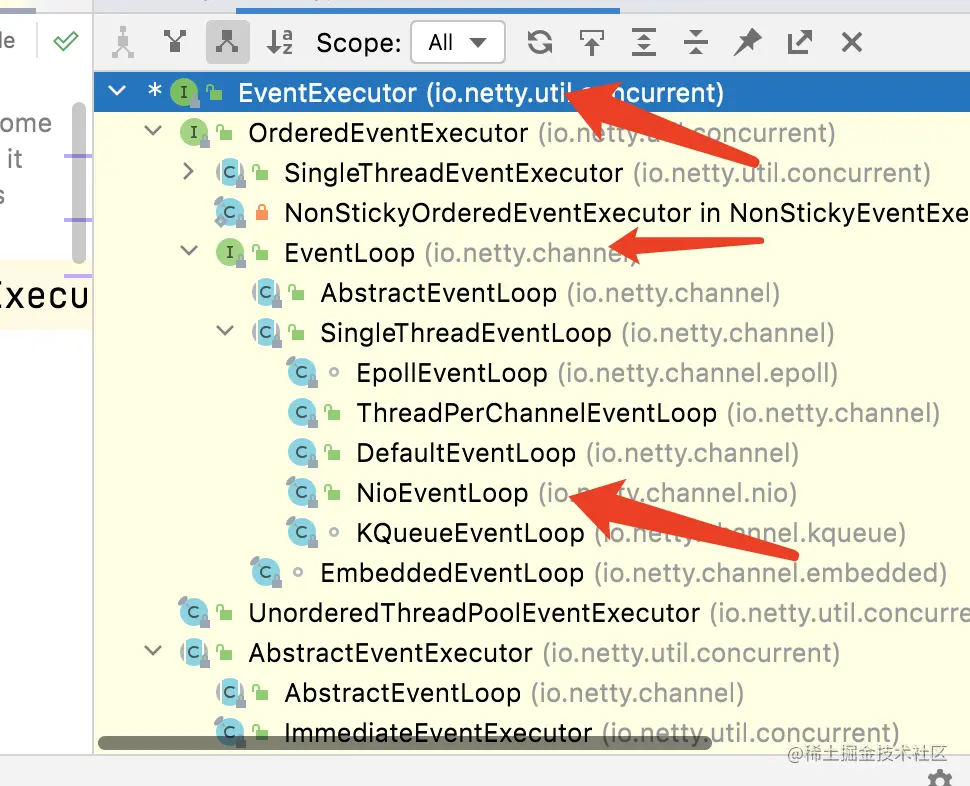Screen dimensions: 970x786
Task: Click the autoscroll to source icon
Action: pyautogui.click(x=591, y=42)
